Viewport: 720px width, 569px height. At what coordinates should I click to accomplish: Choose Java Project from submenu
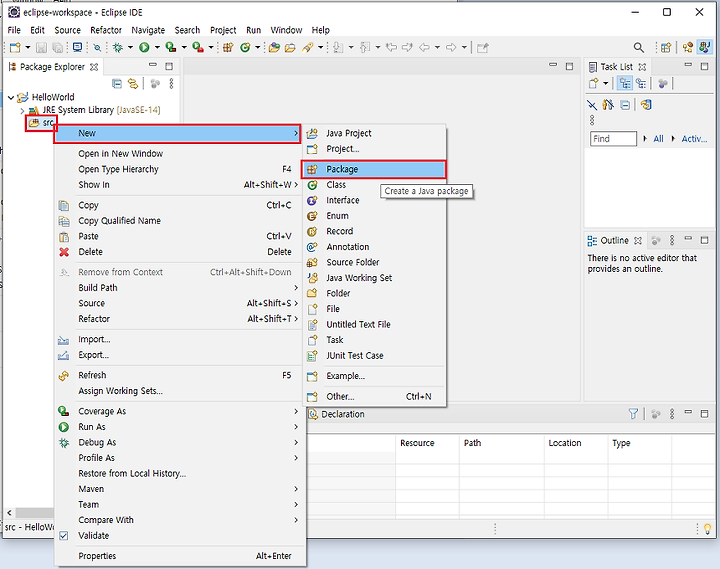click(x=373, y=133)
